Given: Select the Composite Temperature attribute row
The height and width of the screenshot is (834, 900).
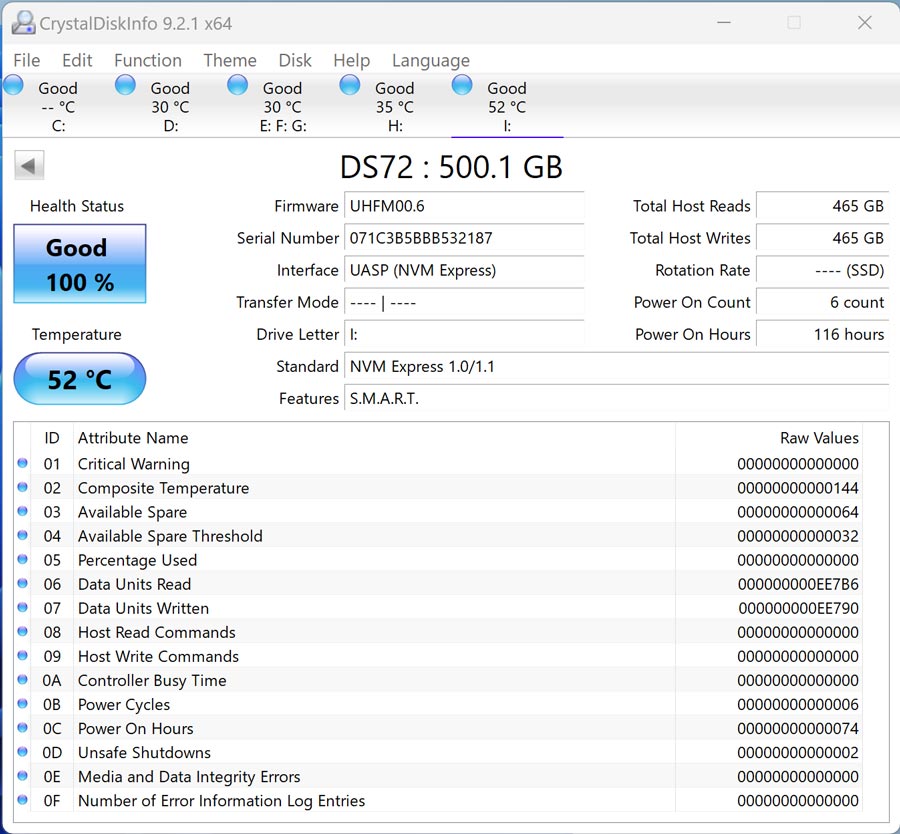Looking at the screenshot, I should (163, 488).
